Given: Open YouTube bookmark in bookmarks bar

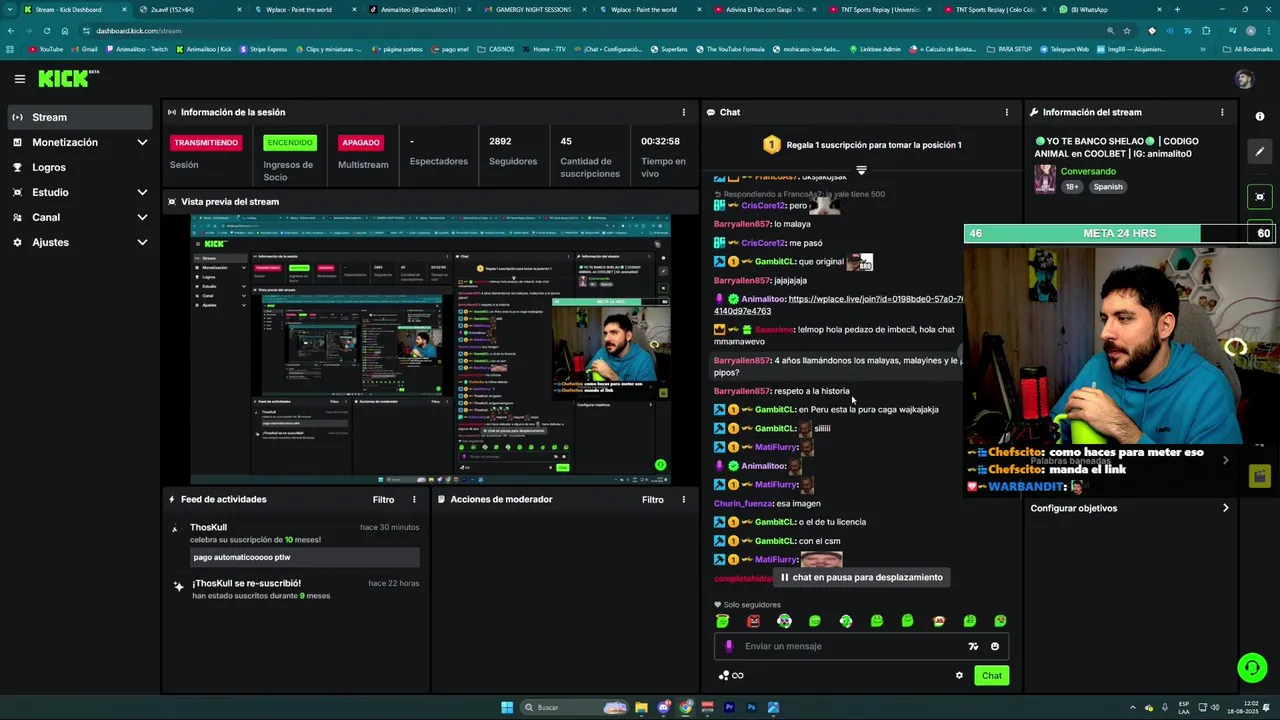Looking at the screenshot, I should (46, 49).
